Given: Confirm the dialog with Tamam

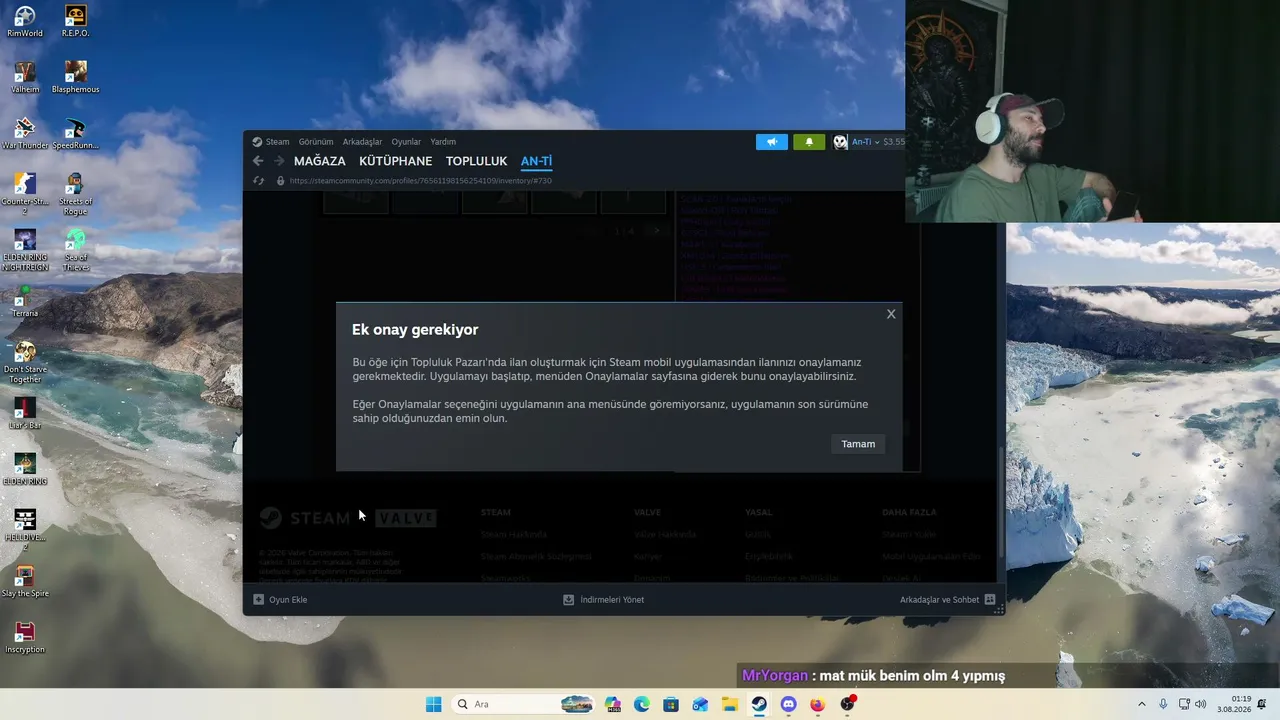Looking at the screenshot, I should (858, 444).
